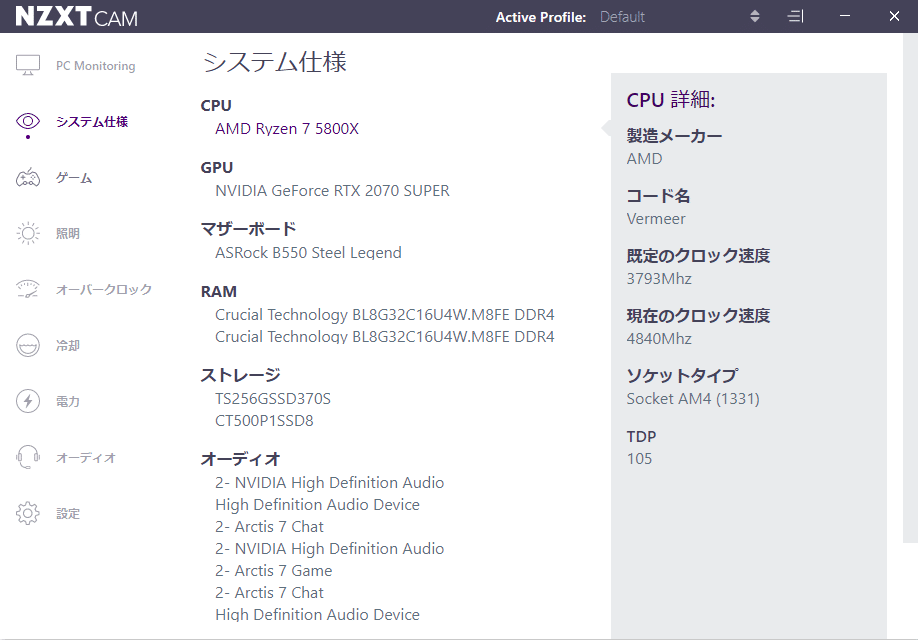Select システム仕様 in the sidebar
918x640 pixels.
[x=92, y=121]
